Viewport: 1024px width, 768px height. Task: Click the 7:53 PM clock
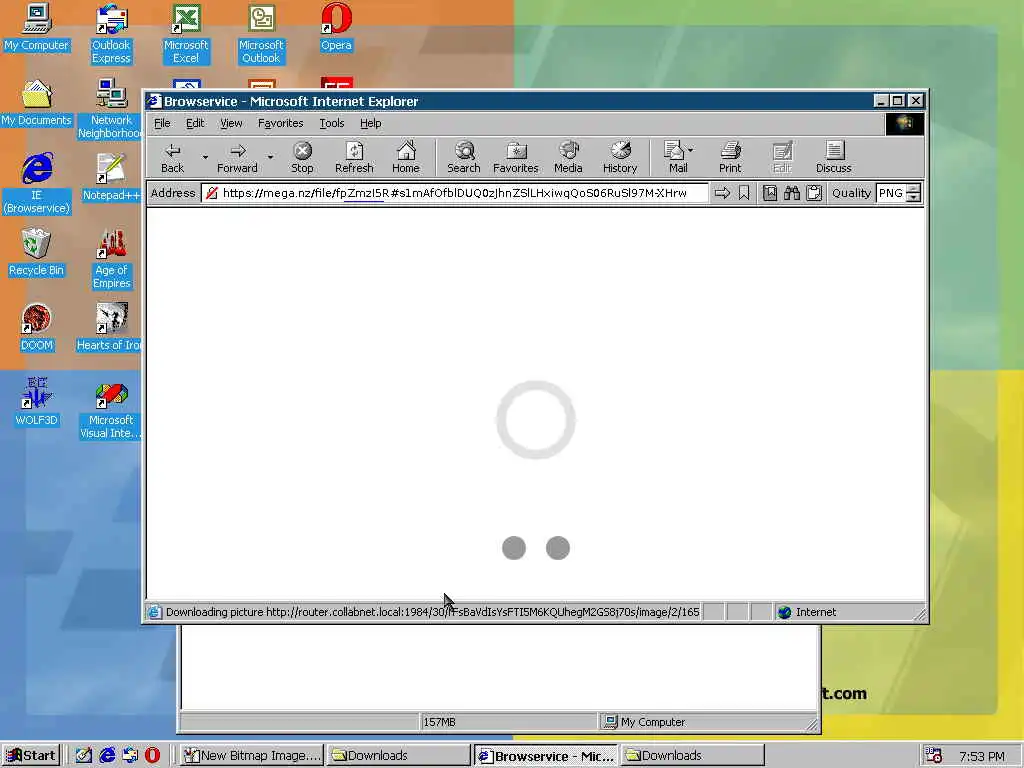(x=982, y=756)
